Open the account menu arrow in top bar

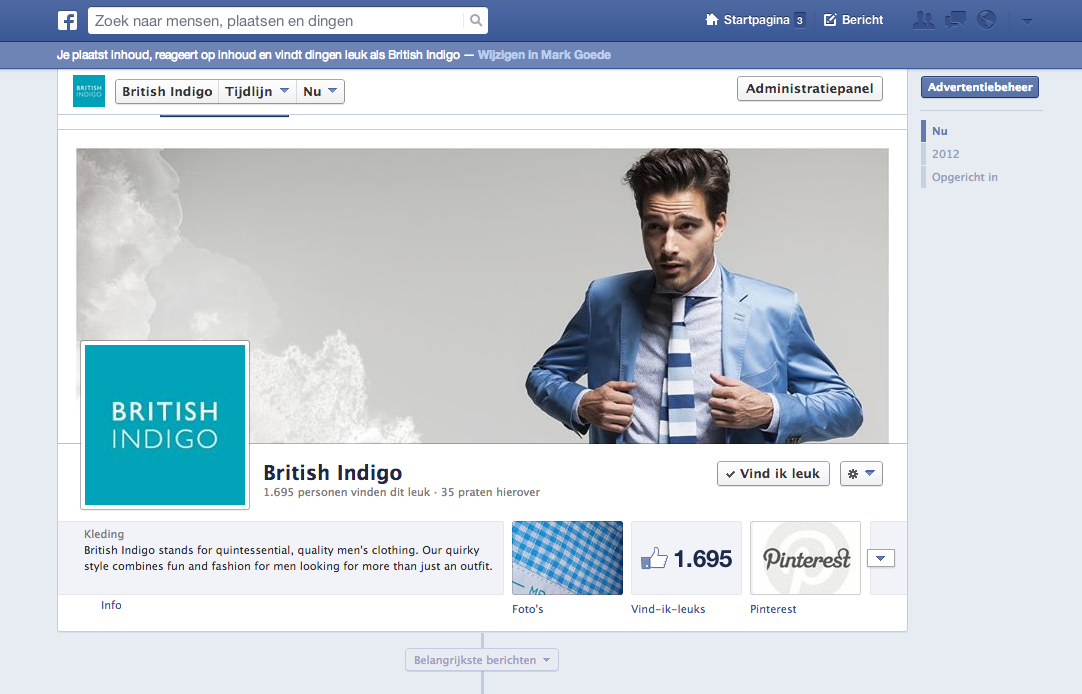coord(1027,21)
